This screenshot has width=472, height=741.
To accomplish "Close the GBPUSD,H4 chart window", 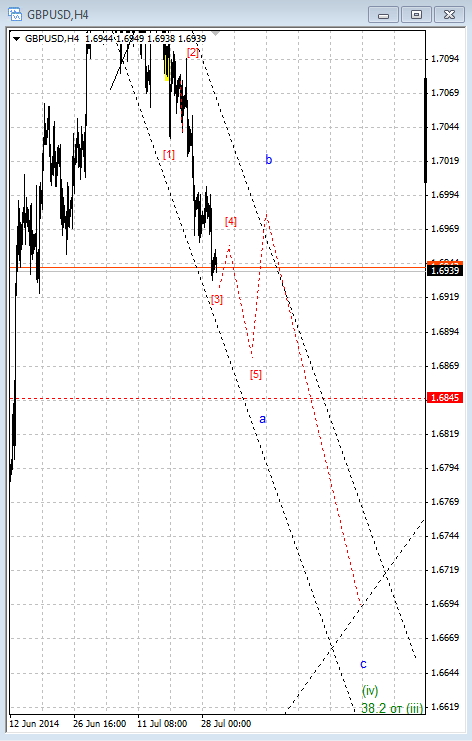I will click(449, 15).
